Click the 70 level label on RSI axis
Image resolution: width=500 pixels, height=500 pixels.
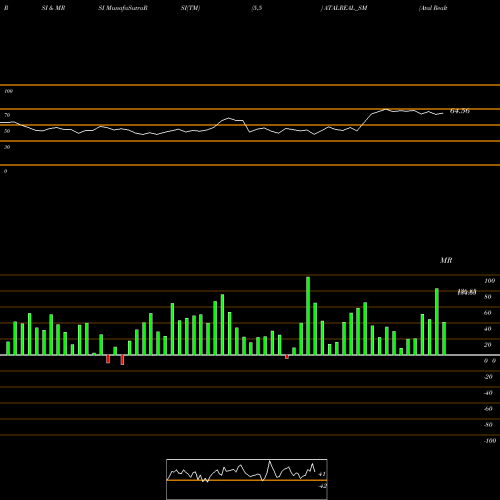point(7,115)
